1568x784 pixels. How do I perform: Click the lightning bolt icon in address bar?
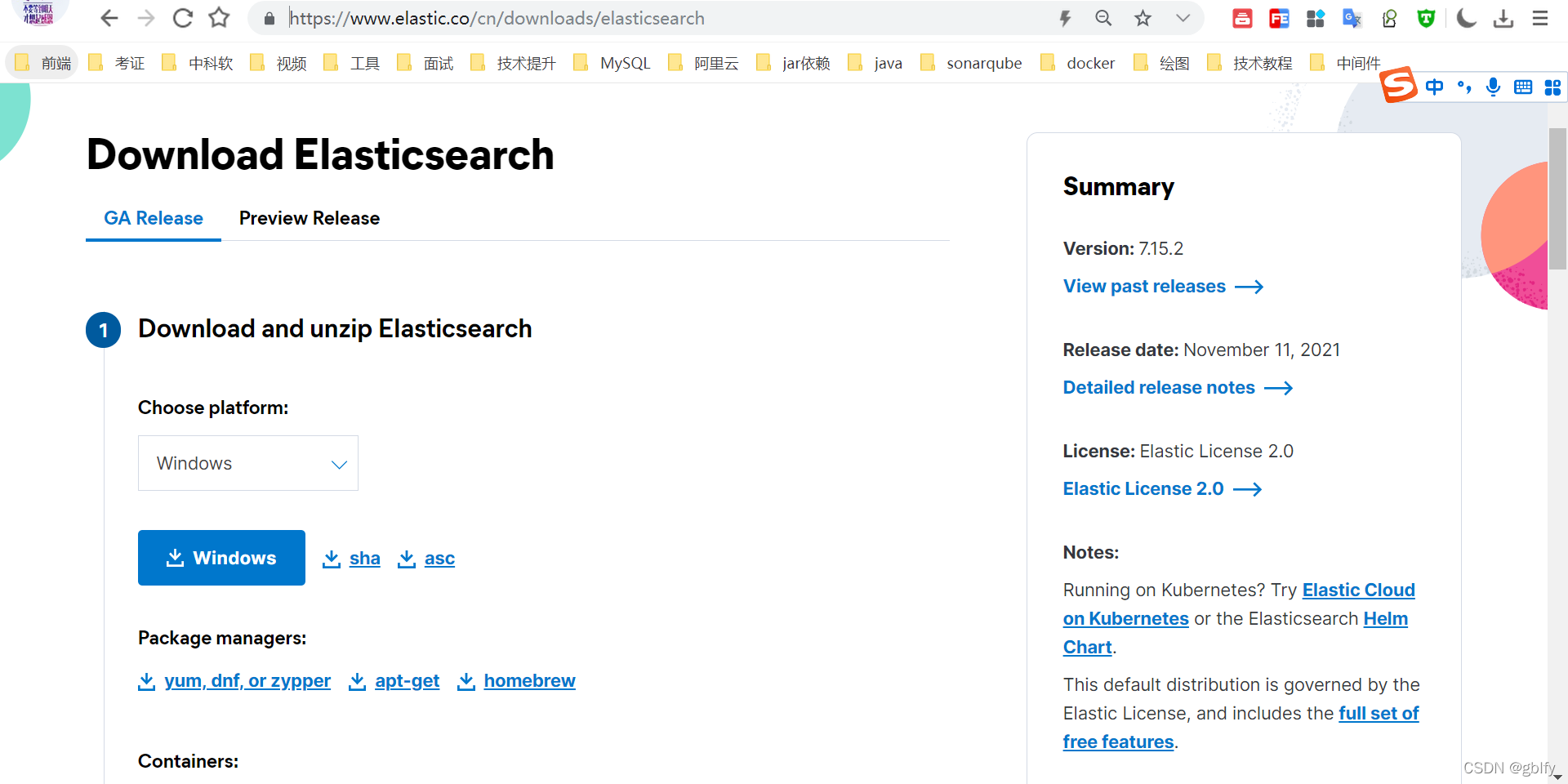1065,18
